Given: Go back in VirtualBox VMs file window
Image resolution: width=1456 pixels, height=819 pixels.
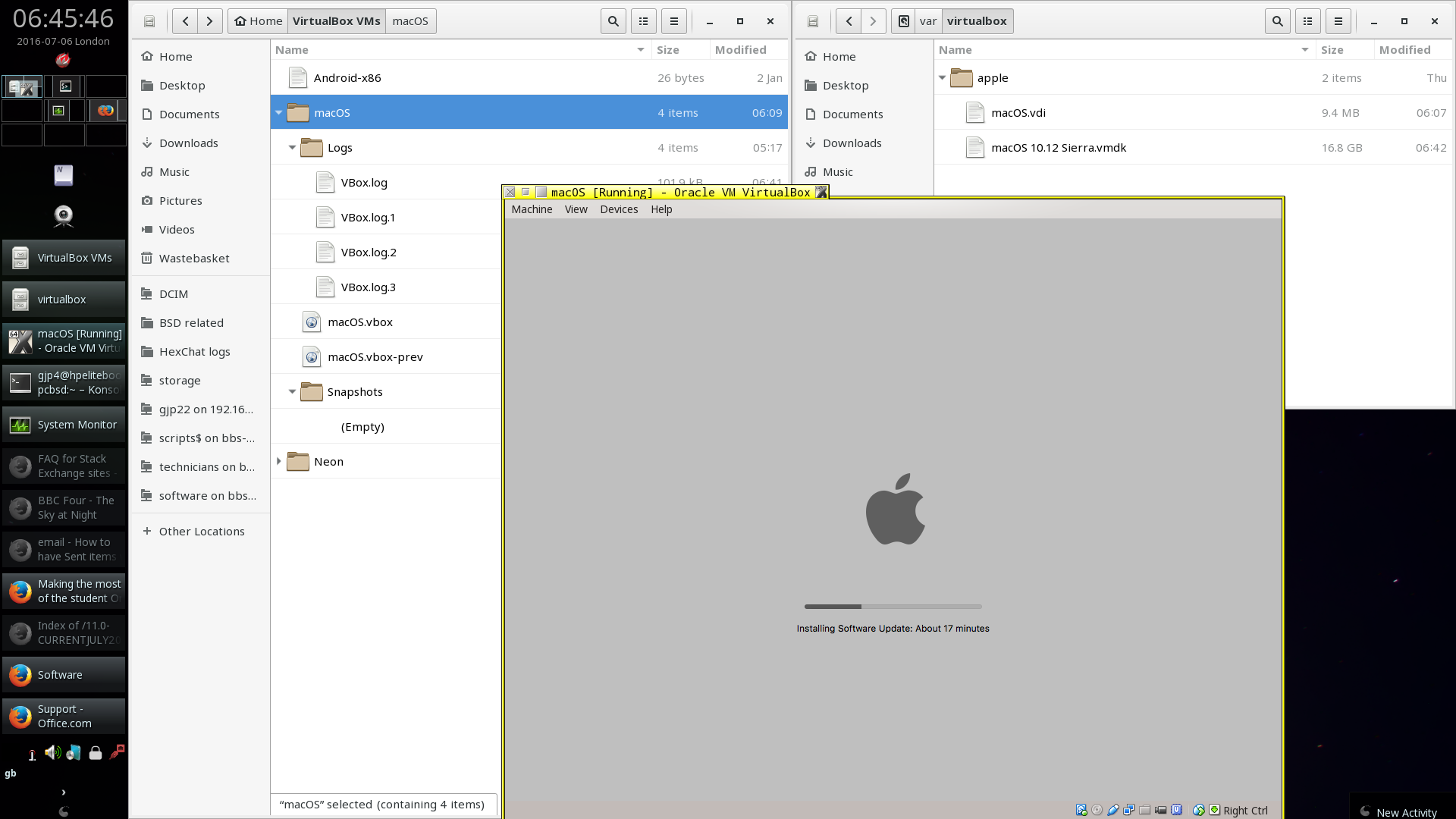Looking at the screenshot, I should (x=185, y=21).
